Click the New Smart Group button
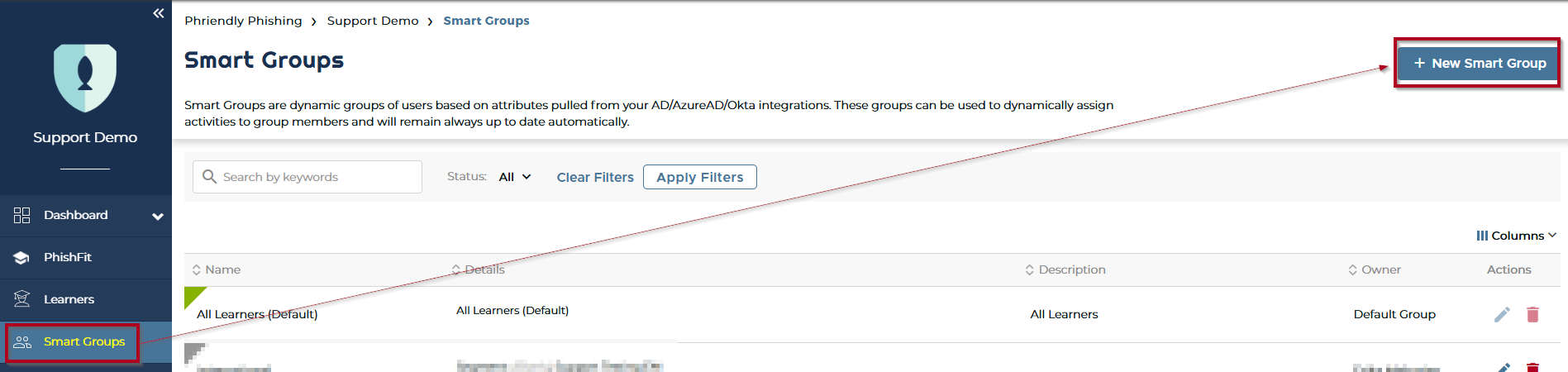 coord(1478,63)
